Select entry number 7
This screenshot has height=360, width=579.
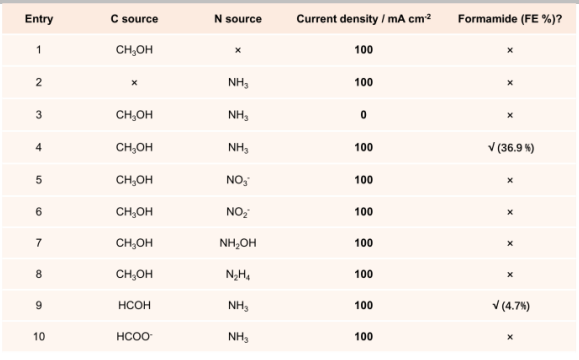(x=39, y=243)
